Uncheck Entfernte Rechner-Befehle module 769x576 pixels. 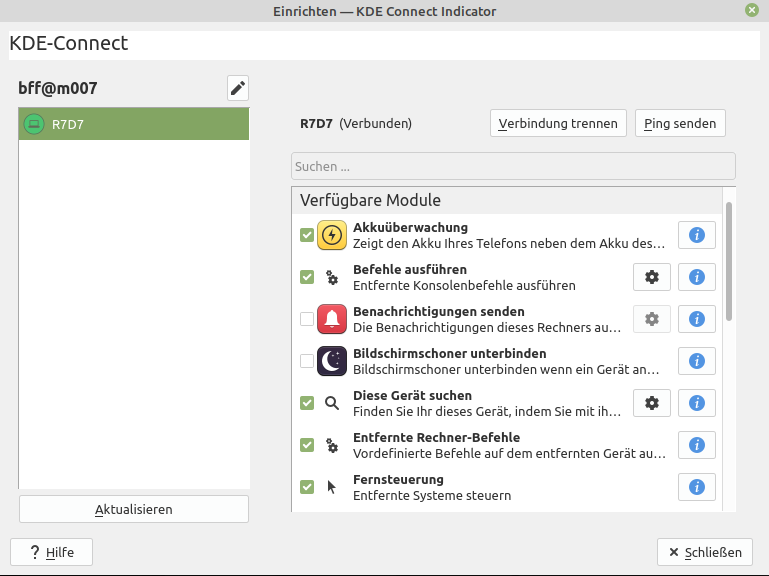pyautogui.click(x=307, y=445)
